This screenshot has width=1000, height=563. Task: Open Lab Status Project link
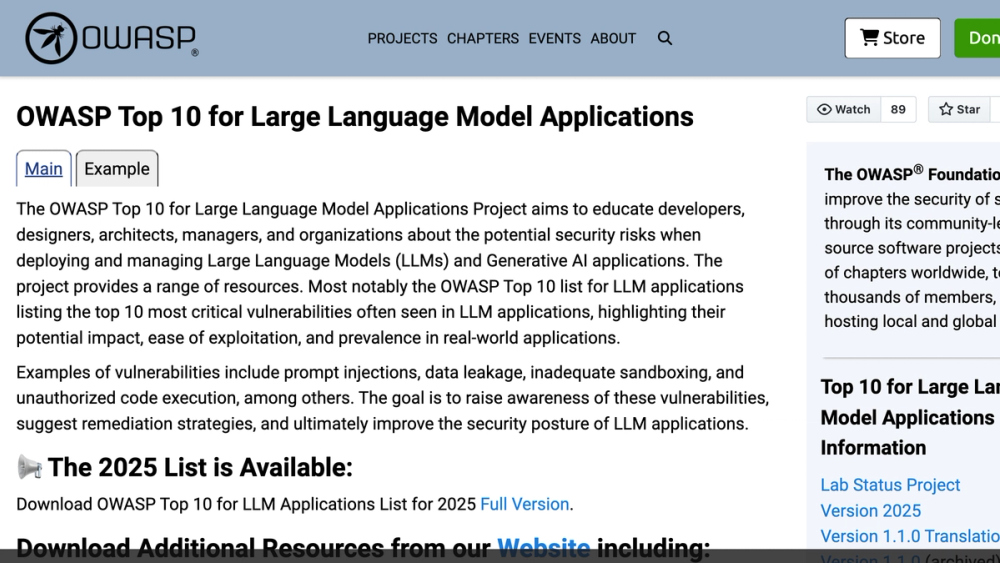tap(890, 485)
